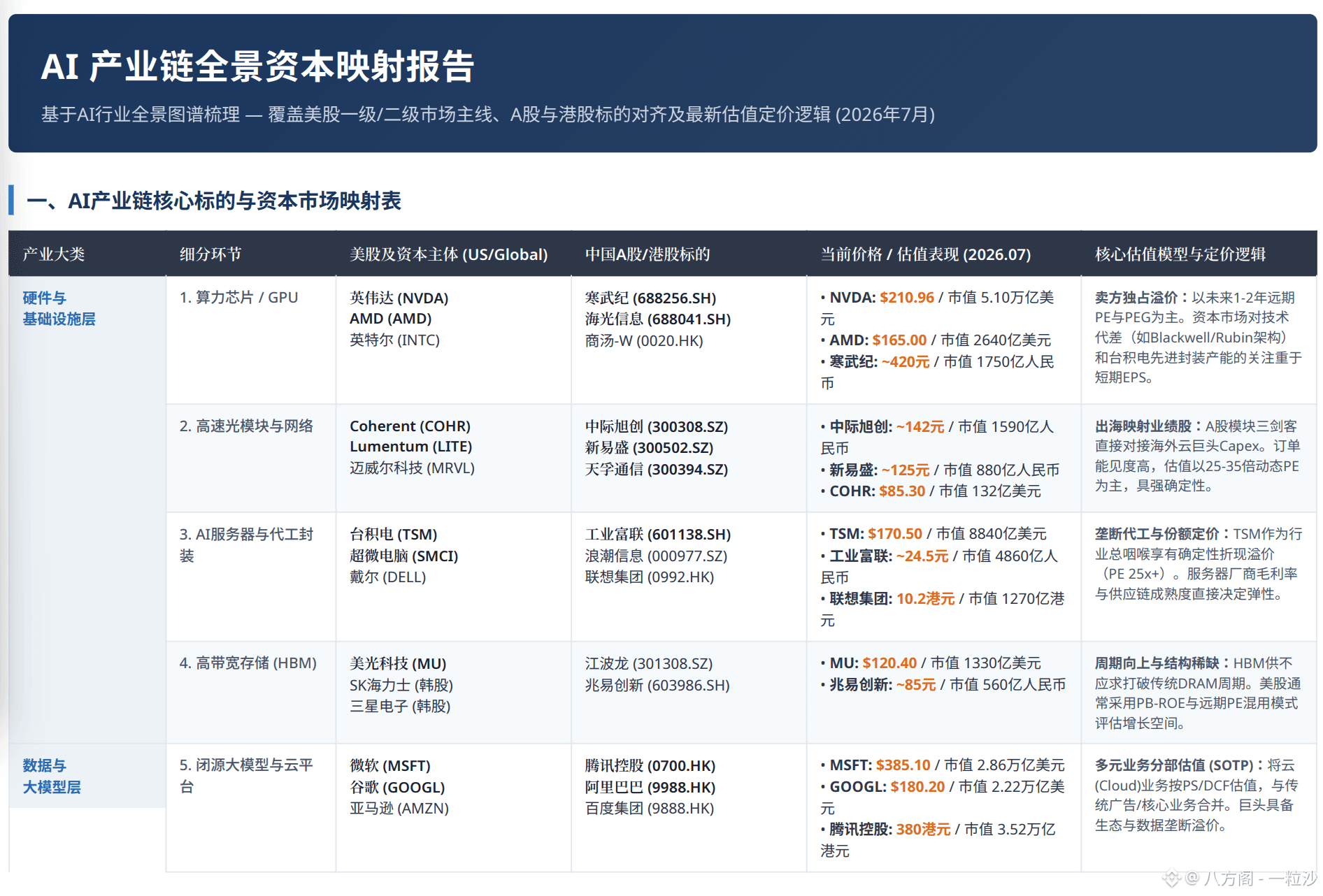This screenshot has height=896, width=1323.
Task: Click the 兆易创新 price "~85元"
Action: point(916,685)
